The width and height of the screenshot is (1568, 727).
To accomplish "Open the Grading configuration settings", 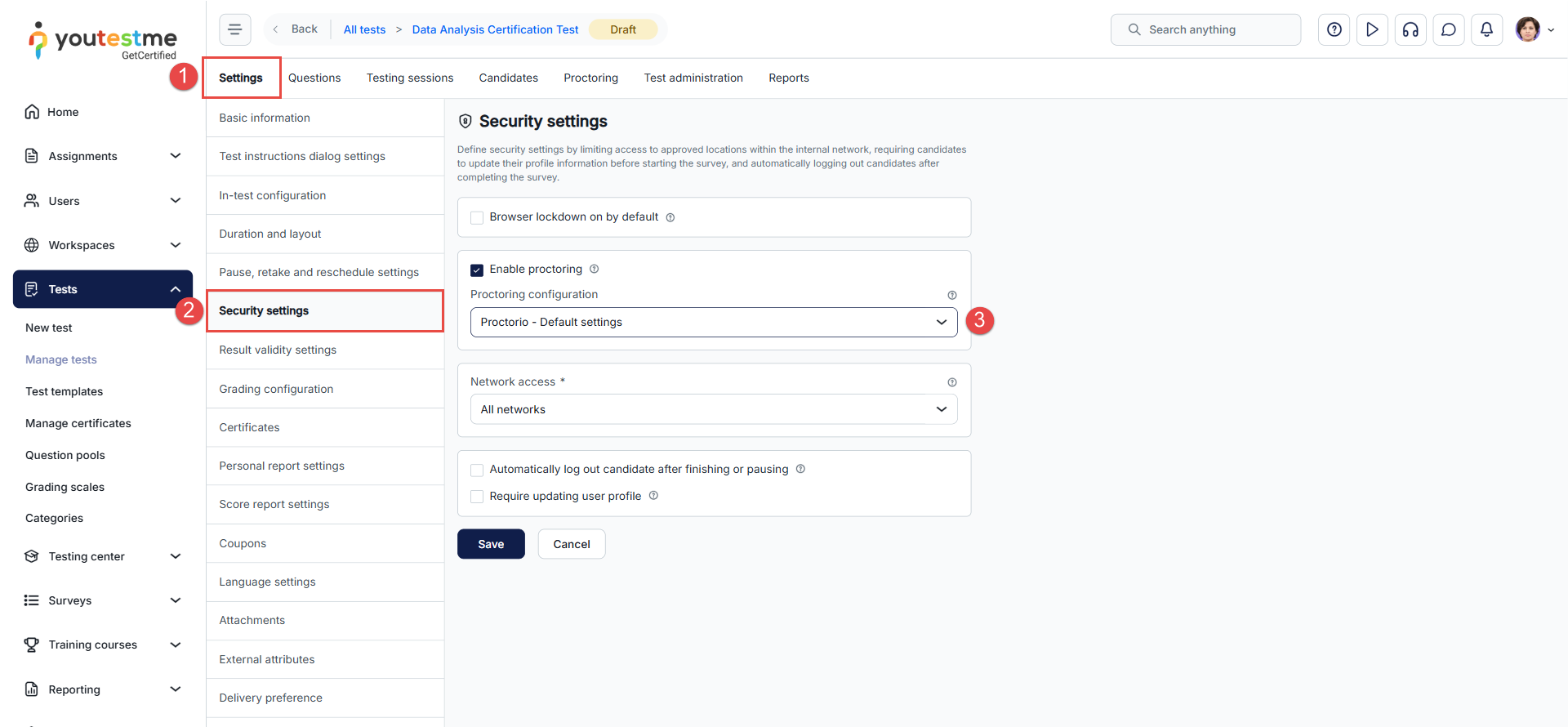I will (276, 389).
